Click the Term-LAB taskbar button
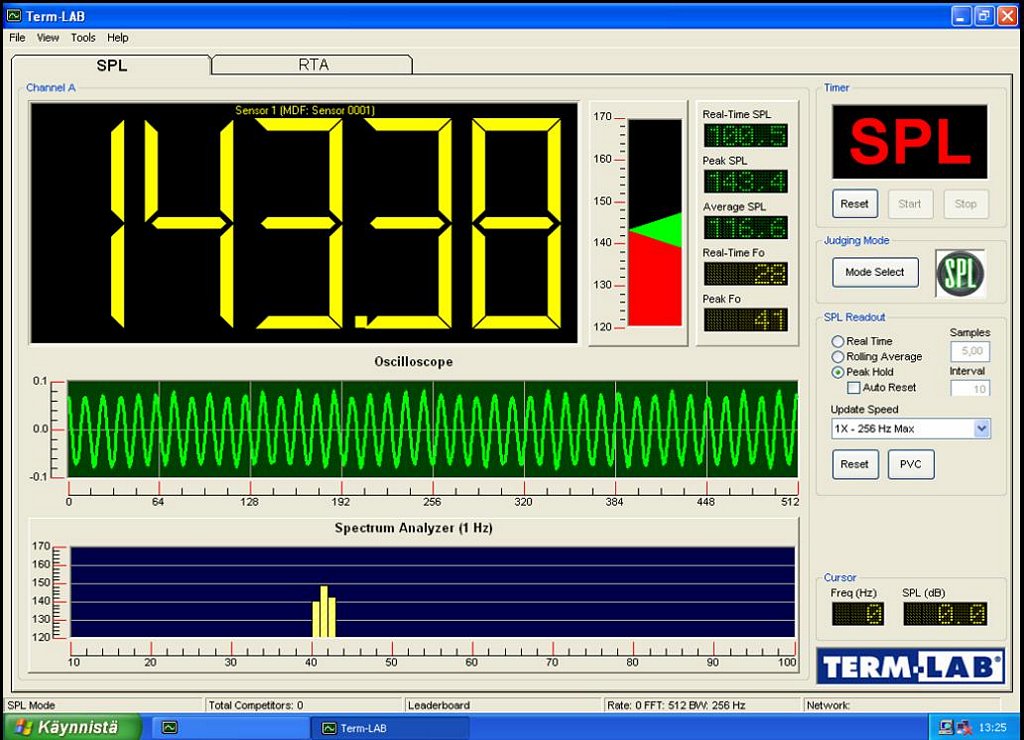1024x740 pixels. [x=380, y=727]
